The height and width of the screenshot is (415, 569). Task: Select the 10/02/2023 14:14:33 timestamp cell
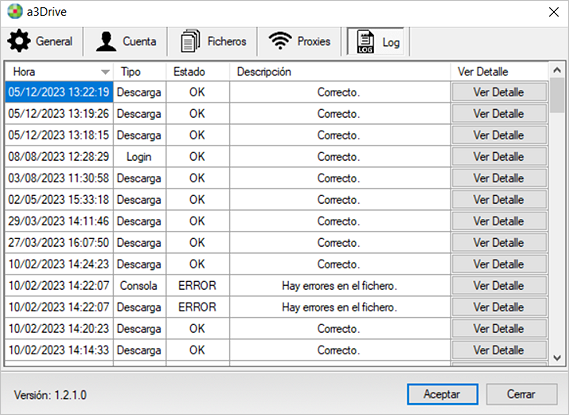click(x=59, y=350)
